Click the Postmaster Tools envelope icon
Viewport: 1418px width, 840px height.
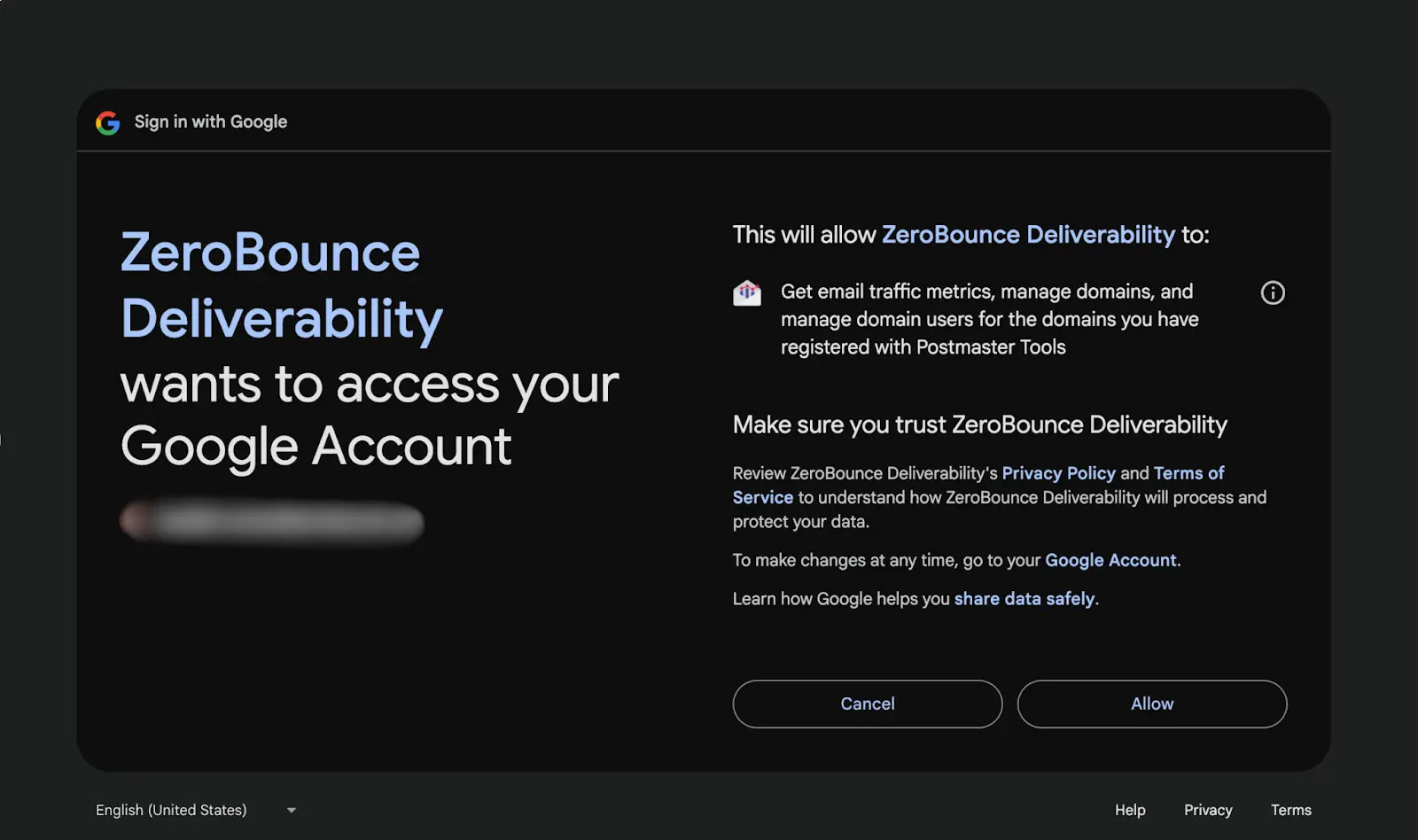[747, 292]
